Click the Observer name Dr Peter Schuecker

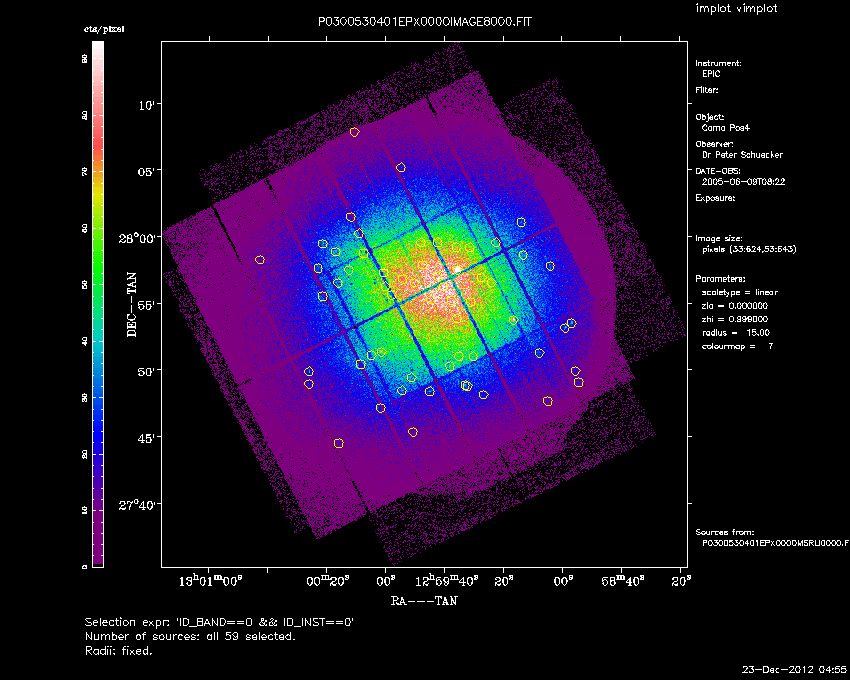pos(742,155)
